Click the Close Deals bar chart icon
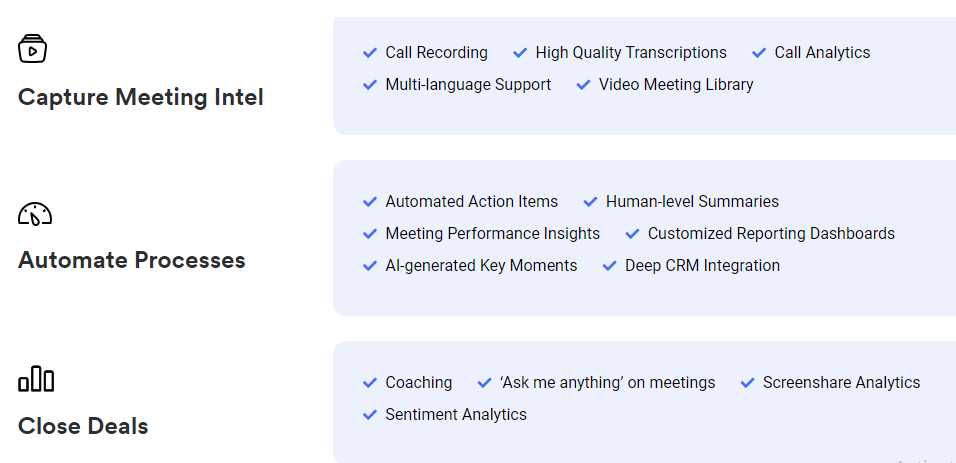 pos(36,379)
